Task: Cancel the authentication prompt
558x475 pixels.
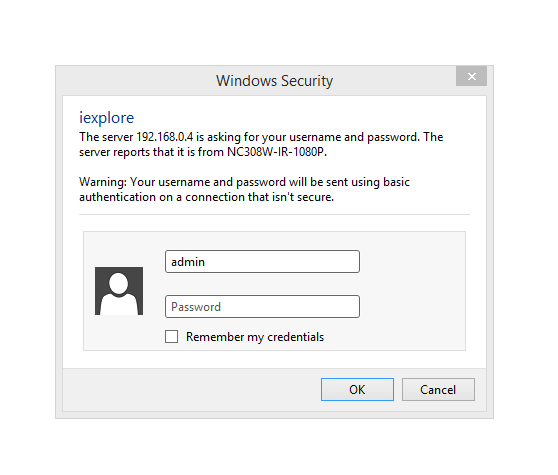Action: [x=438, y=390]
